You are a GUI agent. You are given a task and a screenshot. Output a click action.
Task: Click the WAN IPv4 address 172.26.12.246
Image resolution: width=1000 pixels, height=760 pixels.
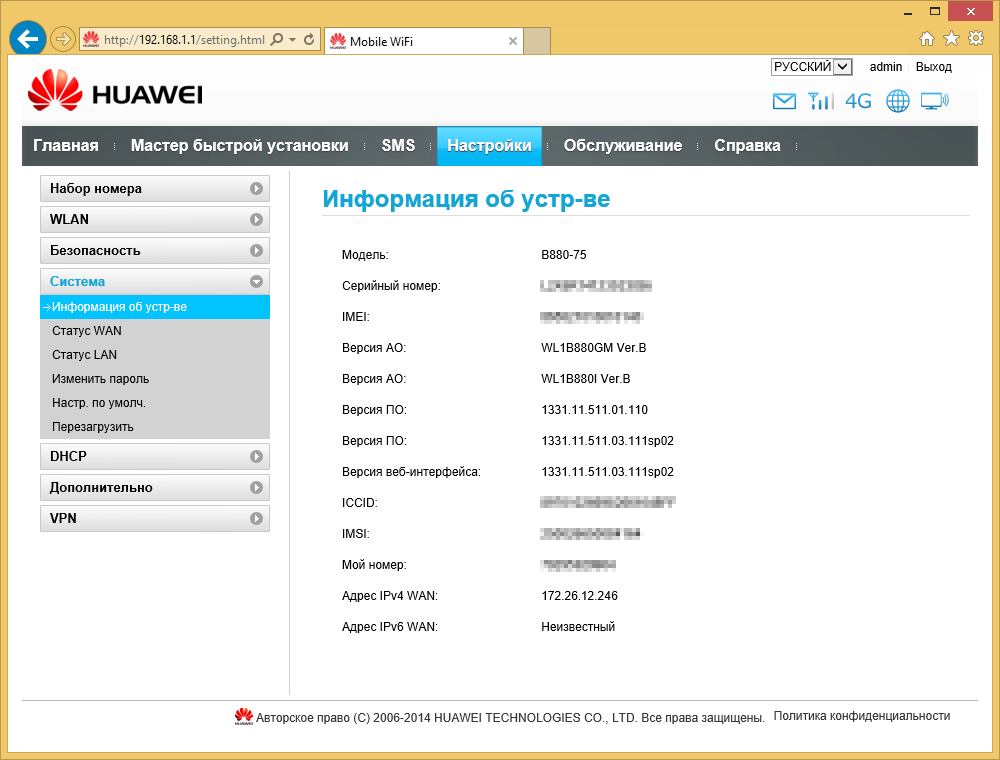click(580, 596)
